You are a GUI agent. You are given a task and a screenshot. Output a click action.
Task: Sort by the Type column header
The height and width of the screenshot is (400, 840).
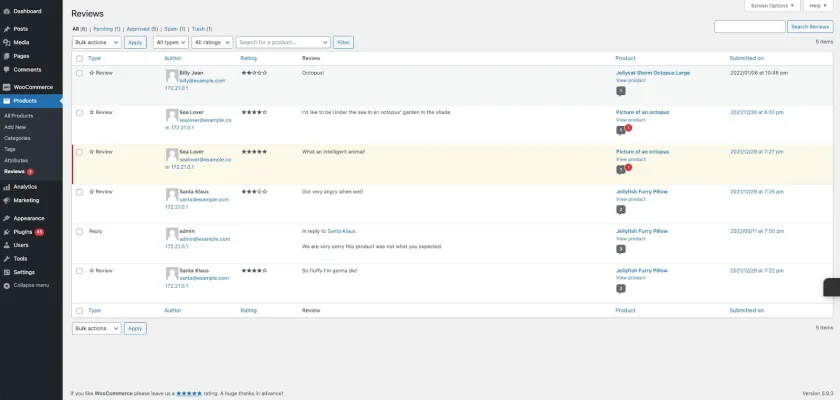[x=94, y=58]
